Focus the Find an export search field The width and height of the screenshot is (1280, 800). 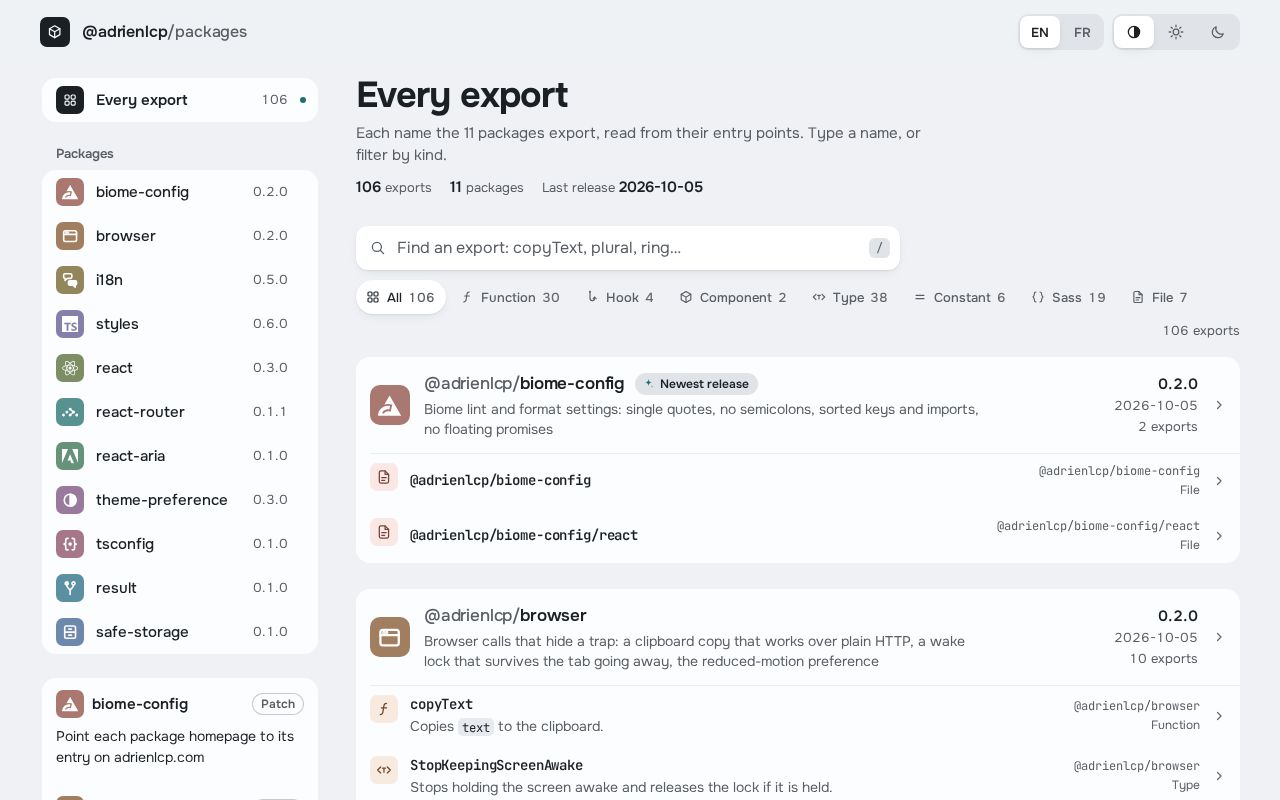point(628,248)
